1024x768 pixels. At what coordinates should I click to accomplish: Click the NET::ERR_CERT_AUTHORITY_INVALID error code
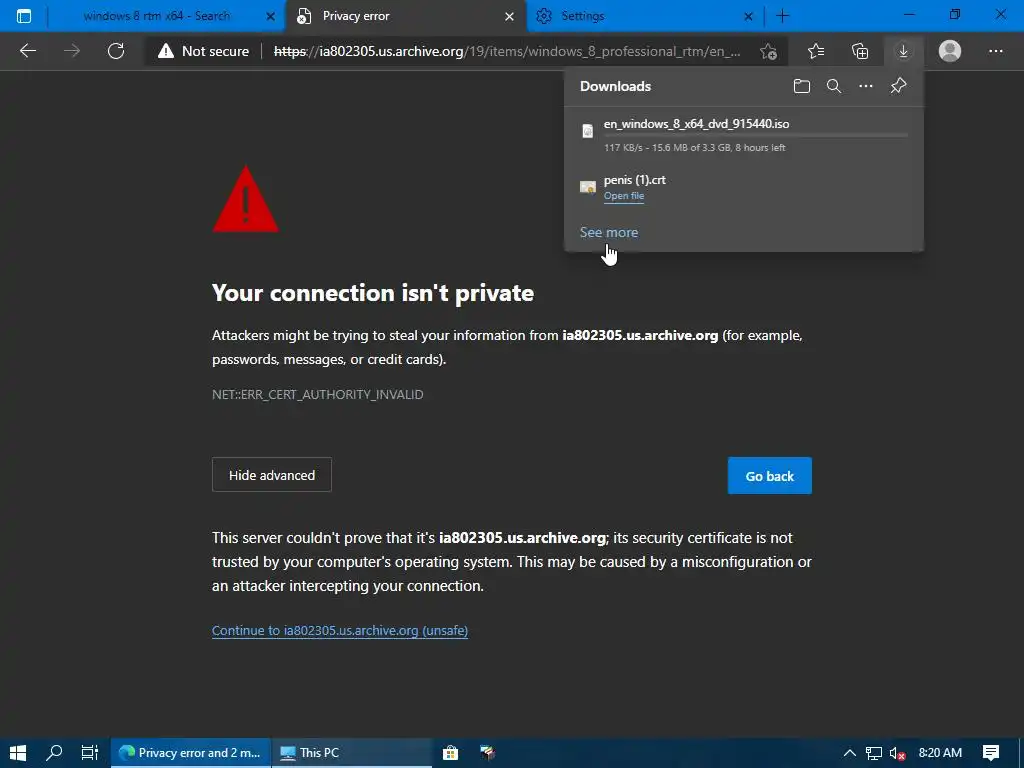(x=317, y=394)
